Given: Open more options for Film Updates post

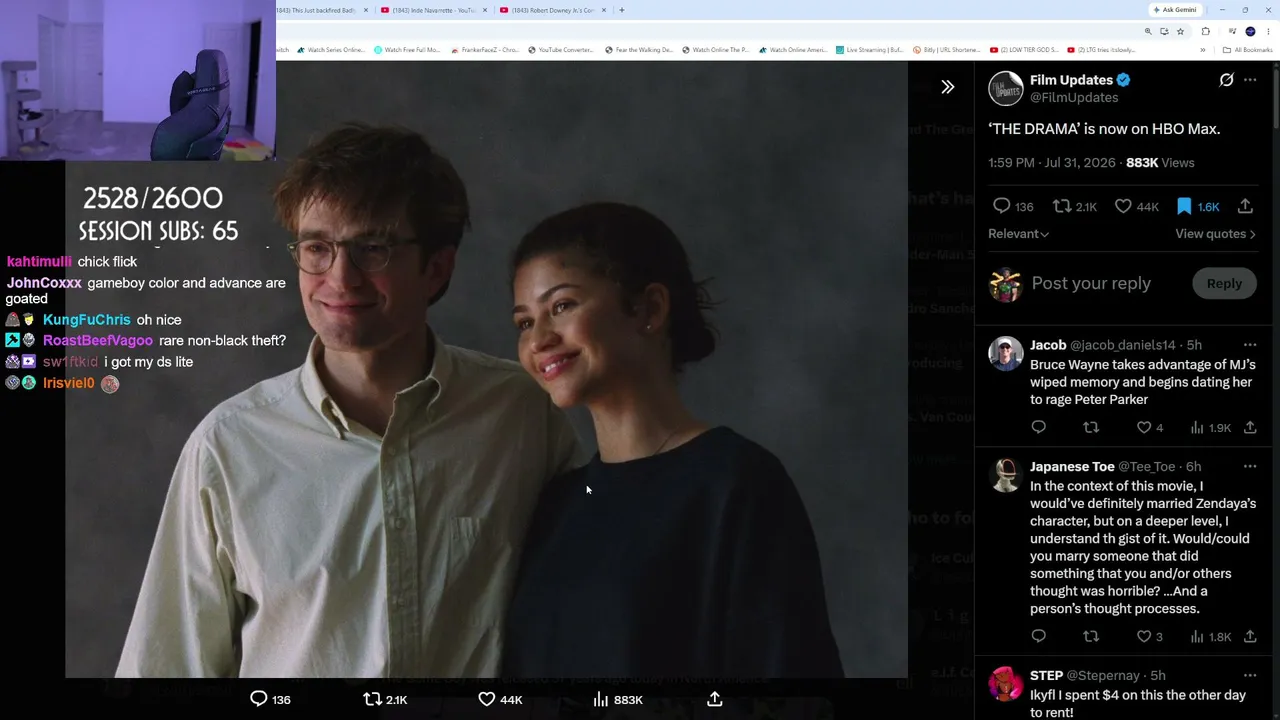Looking at the screenshot, I should (1250, 80).
